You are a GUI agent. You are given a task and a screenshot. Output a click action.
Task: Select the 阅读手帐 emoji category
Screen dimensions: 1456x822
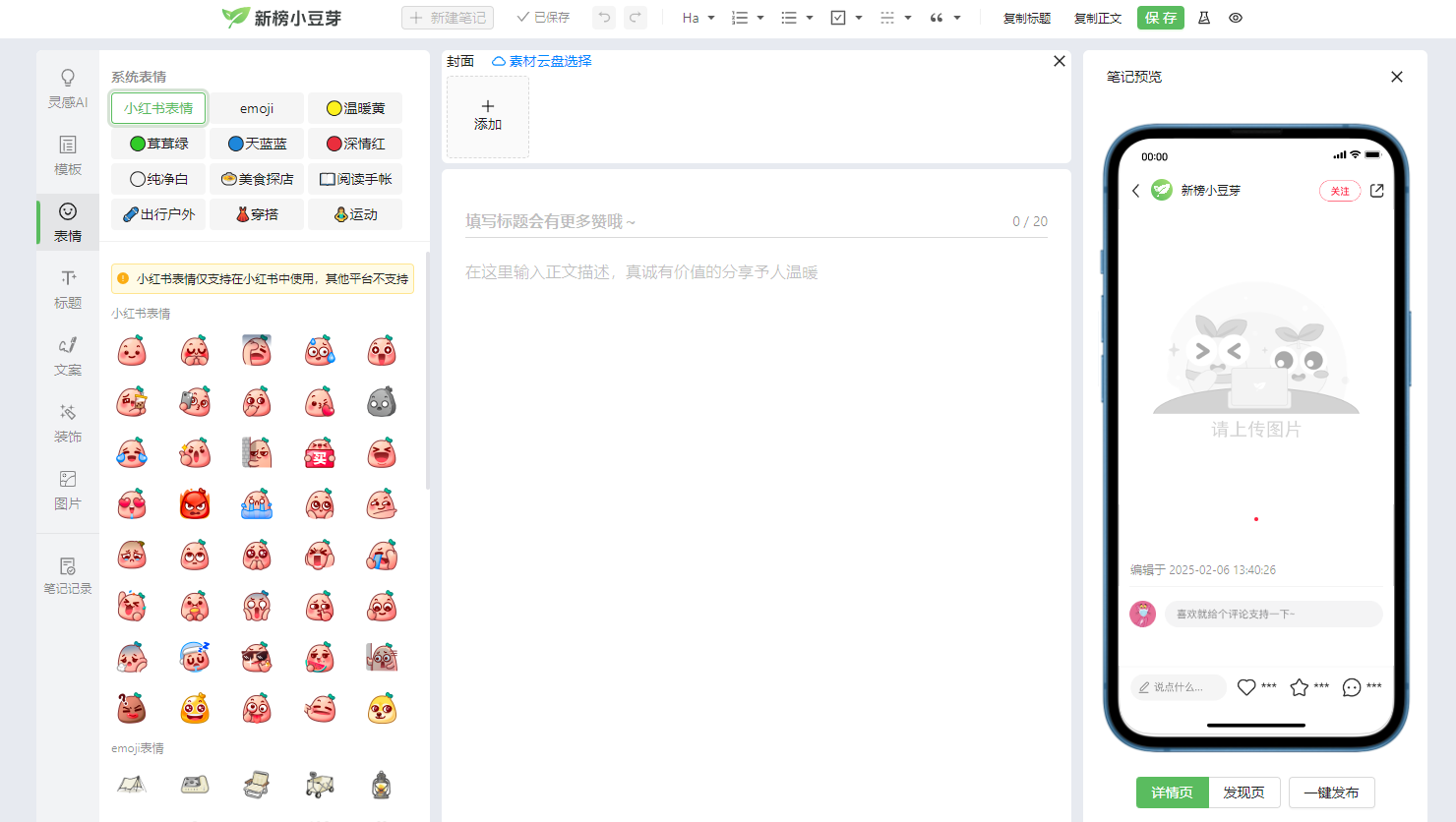tap(355, 179)
